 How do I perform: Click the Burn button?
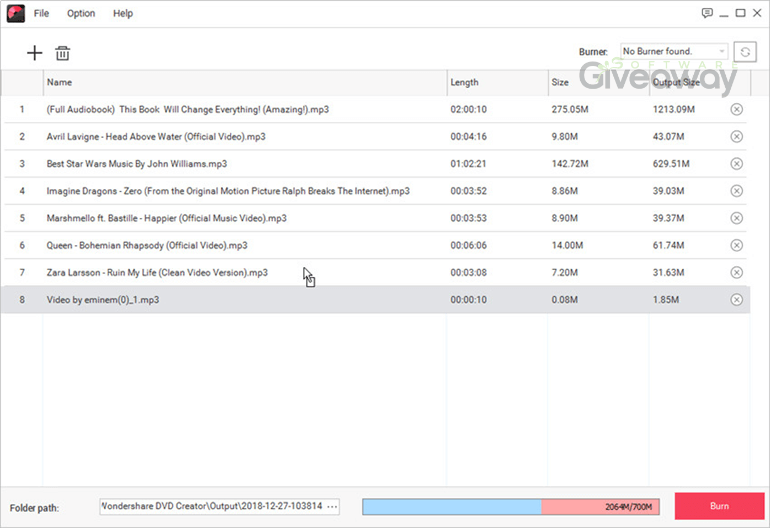pyautogui.click(x=719, y=506)
